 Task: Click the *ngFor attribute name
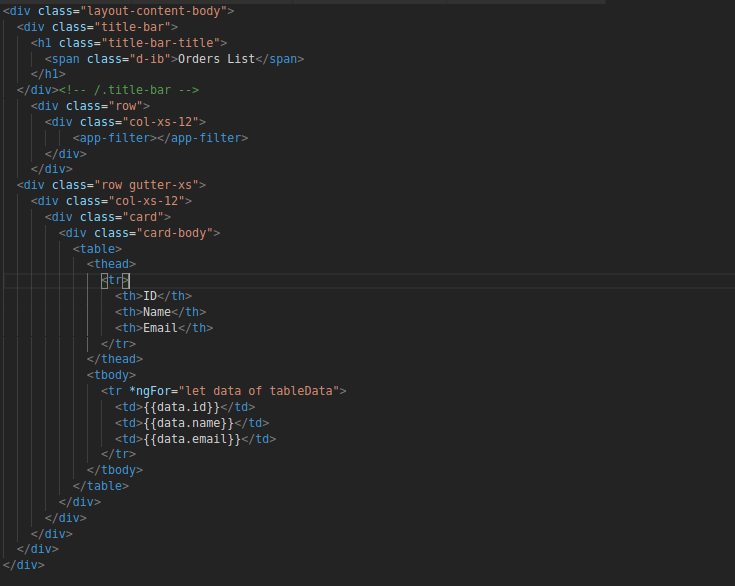click(x=150, y=391)
